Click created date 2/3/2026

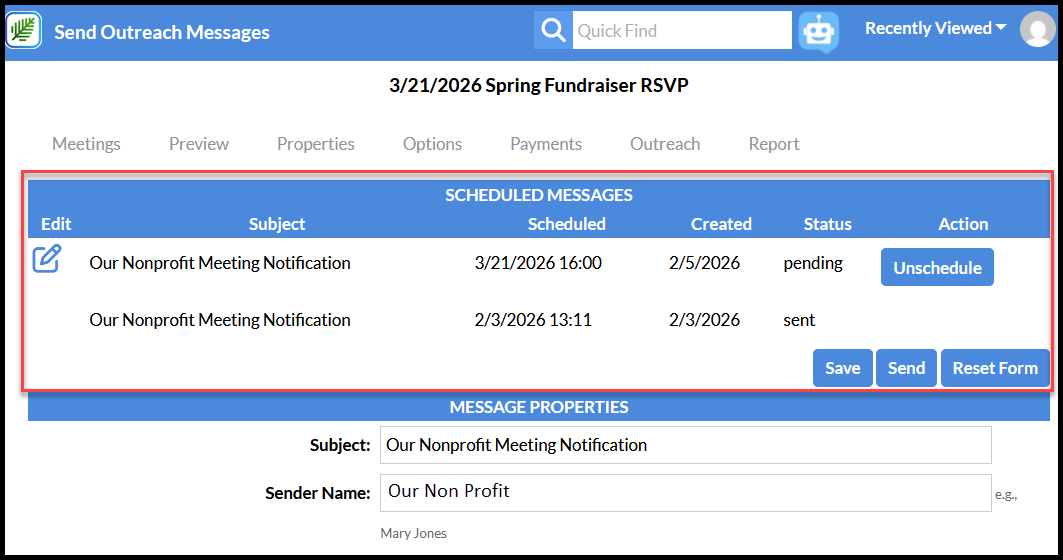coord(704,319)
